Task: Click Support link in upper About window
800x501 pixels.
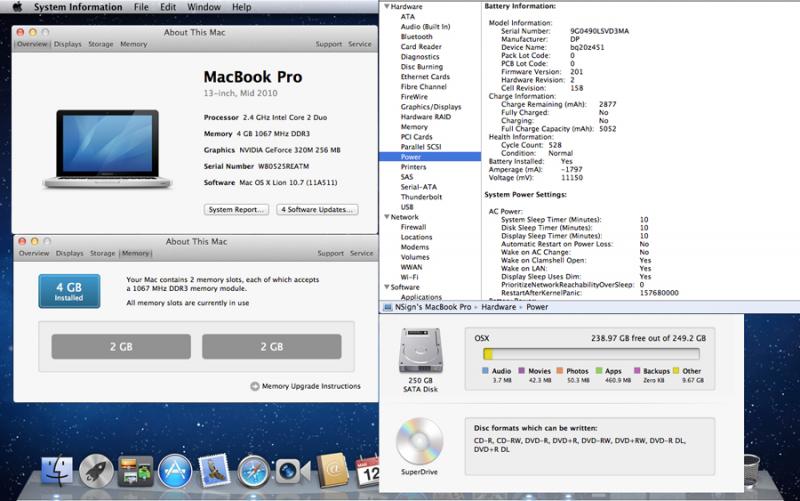Action: click(x=329, y=44)
